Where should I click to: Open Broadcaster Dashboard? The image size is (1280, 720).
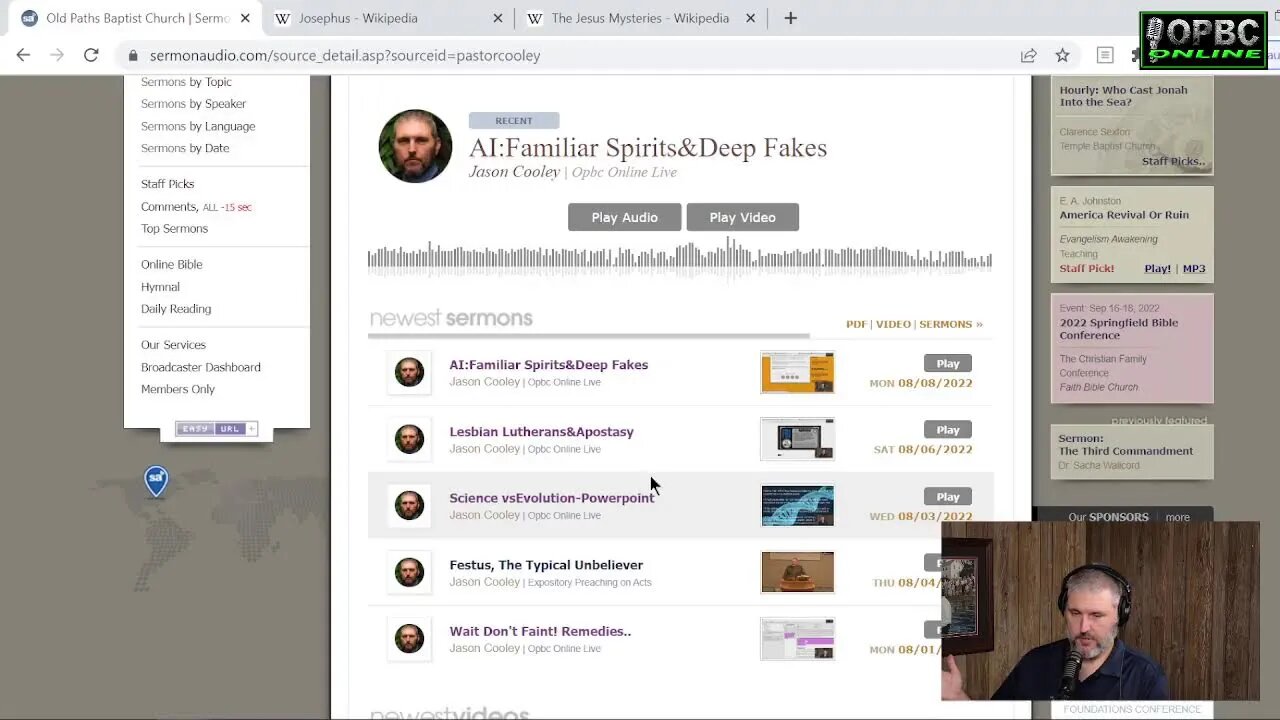click(x=200, y=367)
